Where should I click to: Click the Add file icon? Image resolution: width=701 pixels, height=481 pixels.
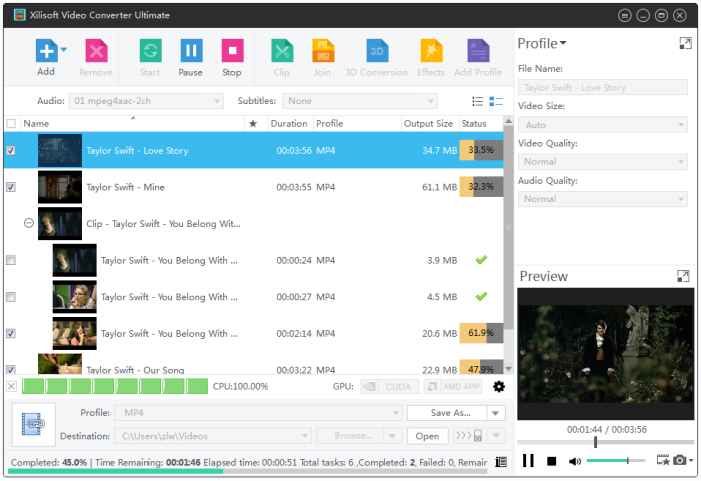(x=45, y=52)
